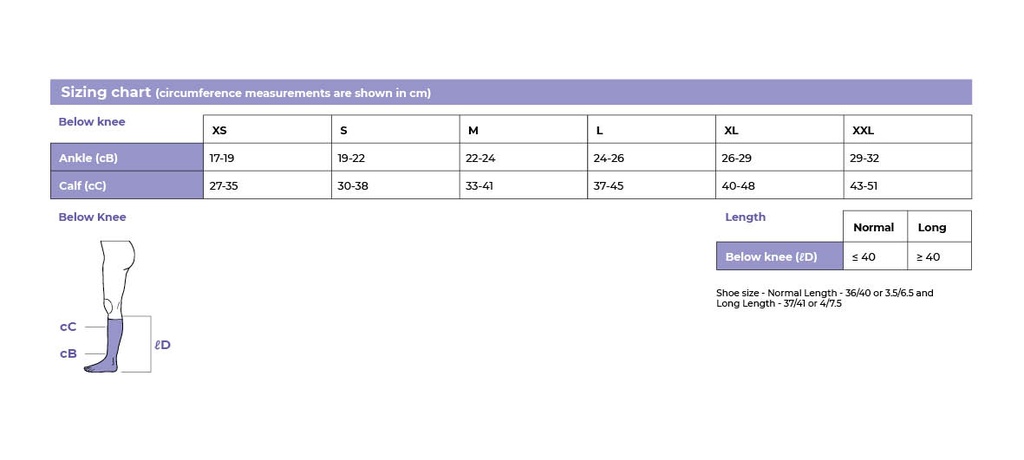Click the cC calf marker label
The width and height of the screenshot is (1024, 460).
pos(68,327)
